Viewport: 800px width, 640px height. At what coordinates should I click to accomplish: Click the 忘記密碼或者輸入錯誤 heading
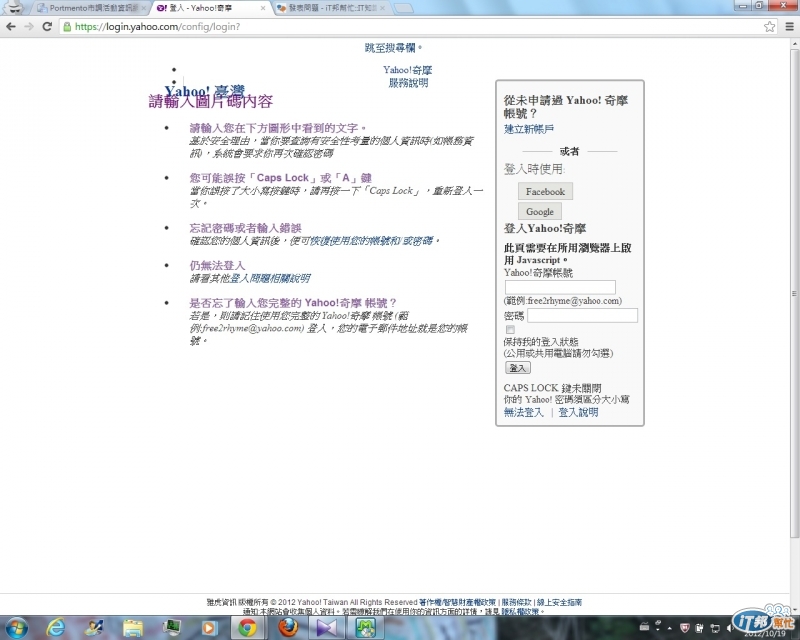tap(245, 228)
